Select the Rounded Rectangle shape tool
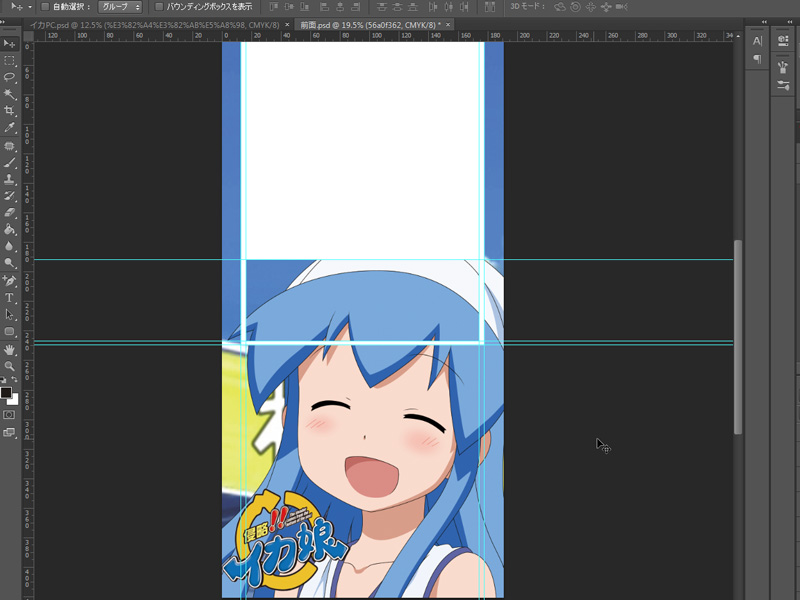800x600 pixels. (x=9, y=332)
